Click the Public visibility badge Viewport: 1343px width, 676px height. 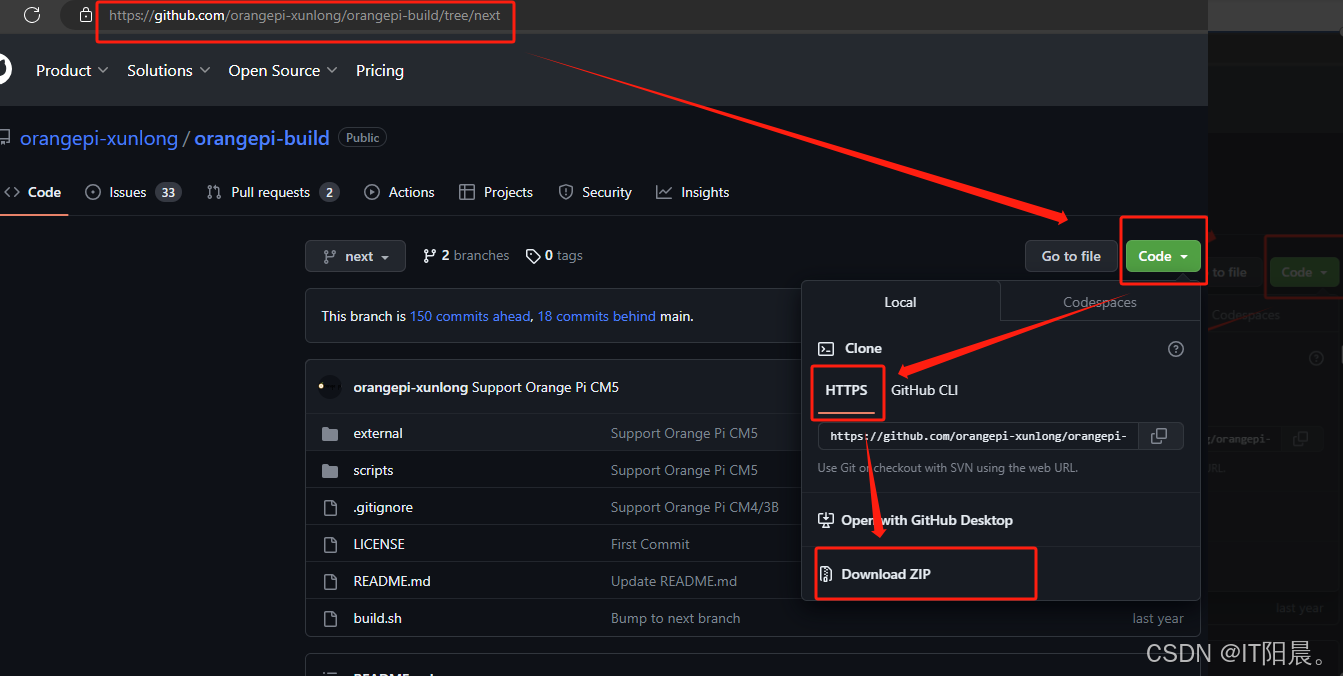tap(362, 138)
